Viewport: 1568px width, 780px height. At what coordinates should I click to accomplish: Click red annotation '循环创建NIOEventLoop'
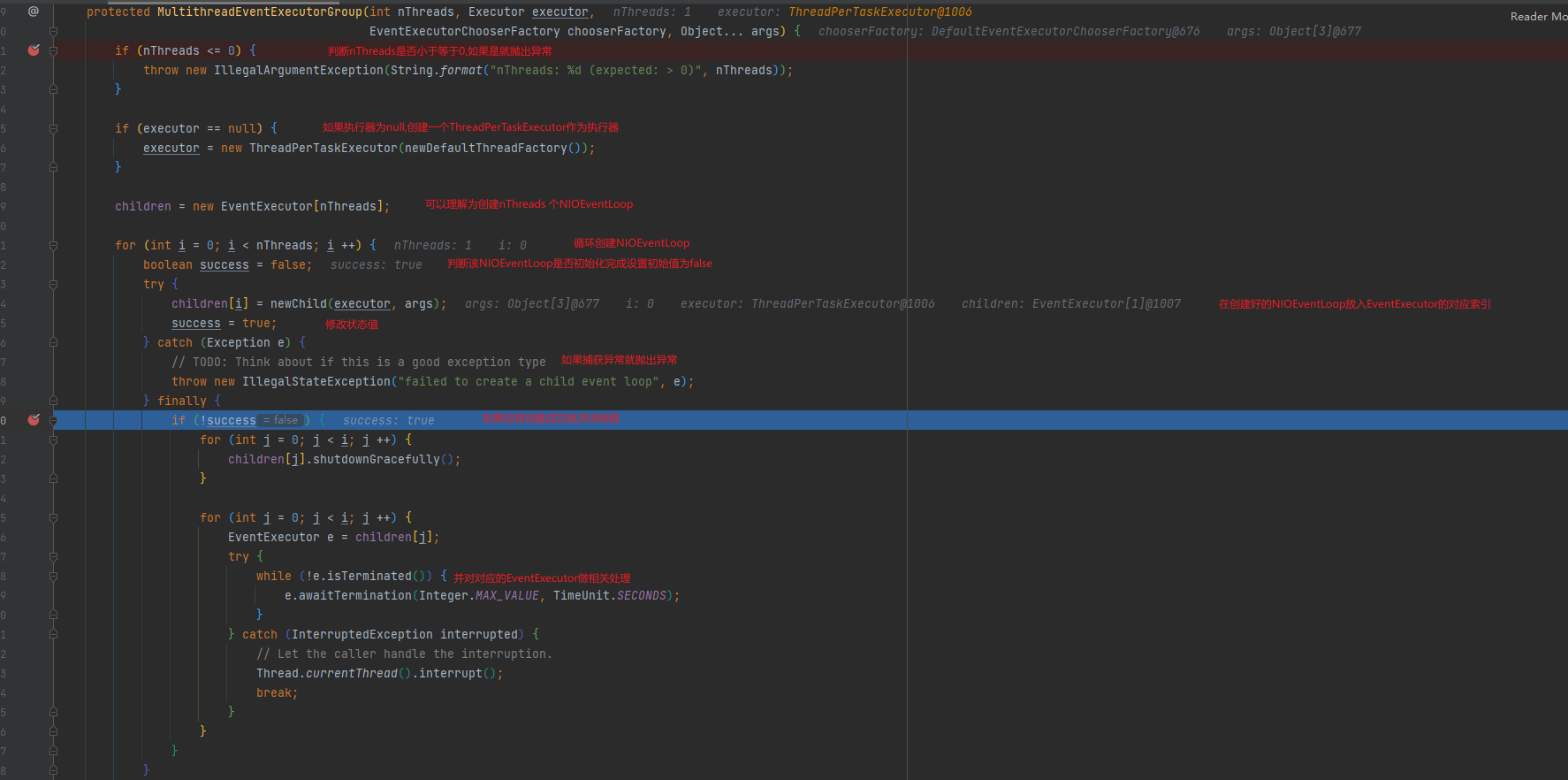(631, 243)
